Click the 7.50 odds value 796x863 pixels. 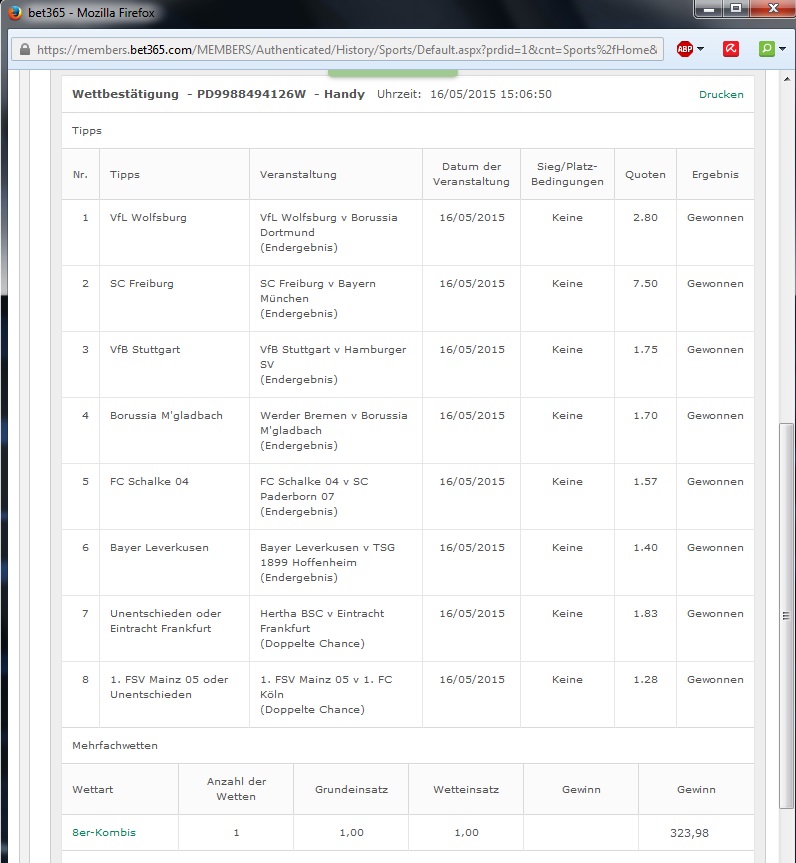645,283
